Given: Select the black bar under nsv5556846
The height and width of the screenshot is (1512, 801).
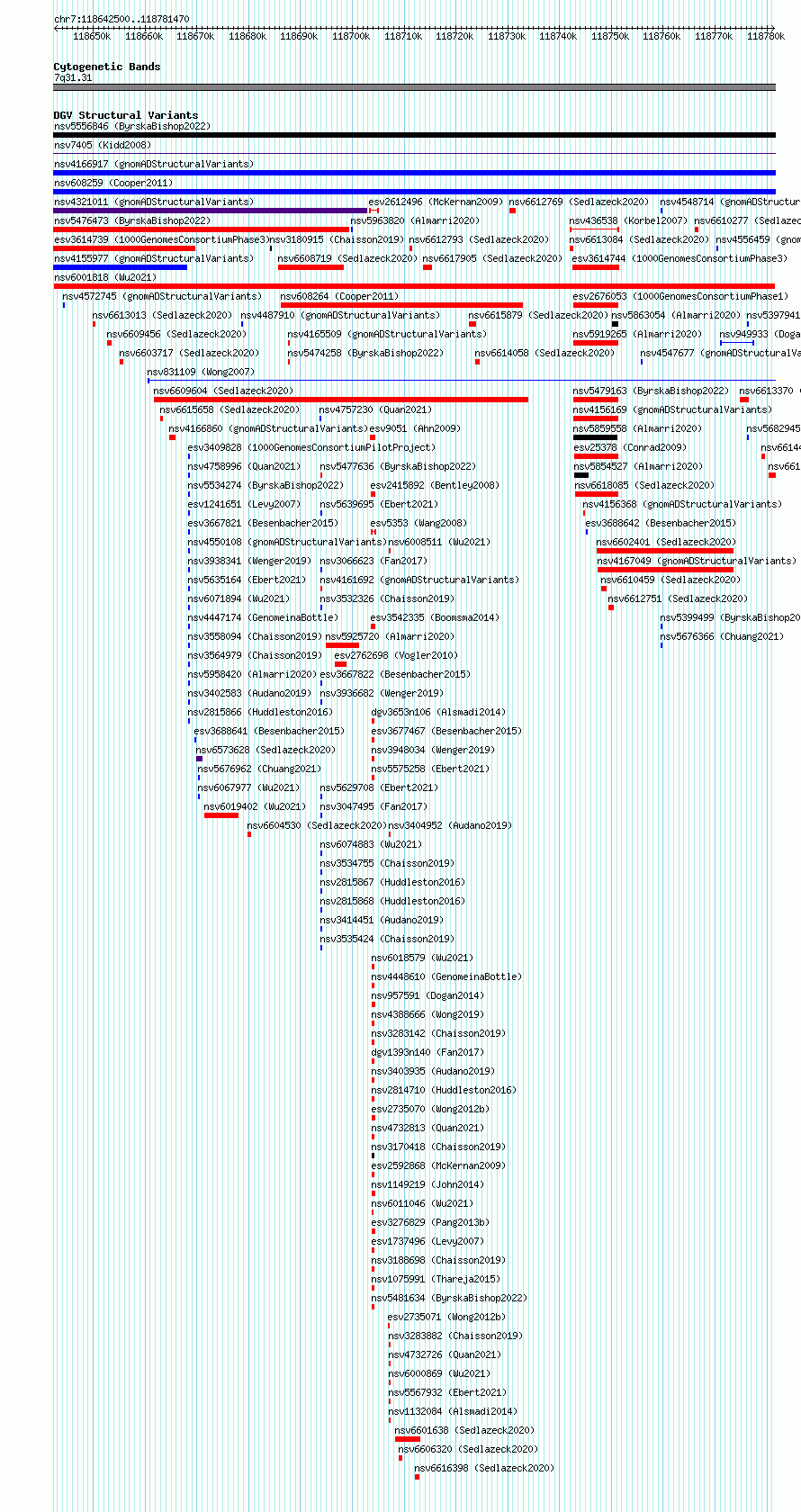Looking at the screenshot, I should coord(414,135).
